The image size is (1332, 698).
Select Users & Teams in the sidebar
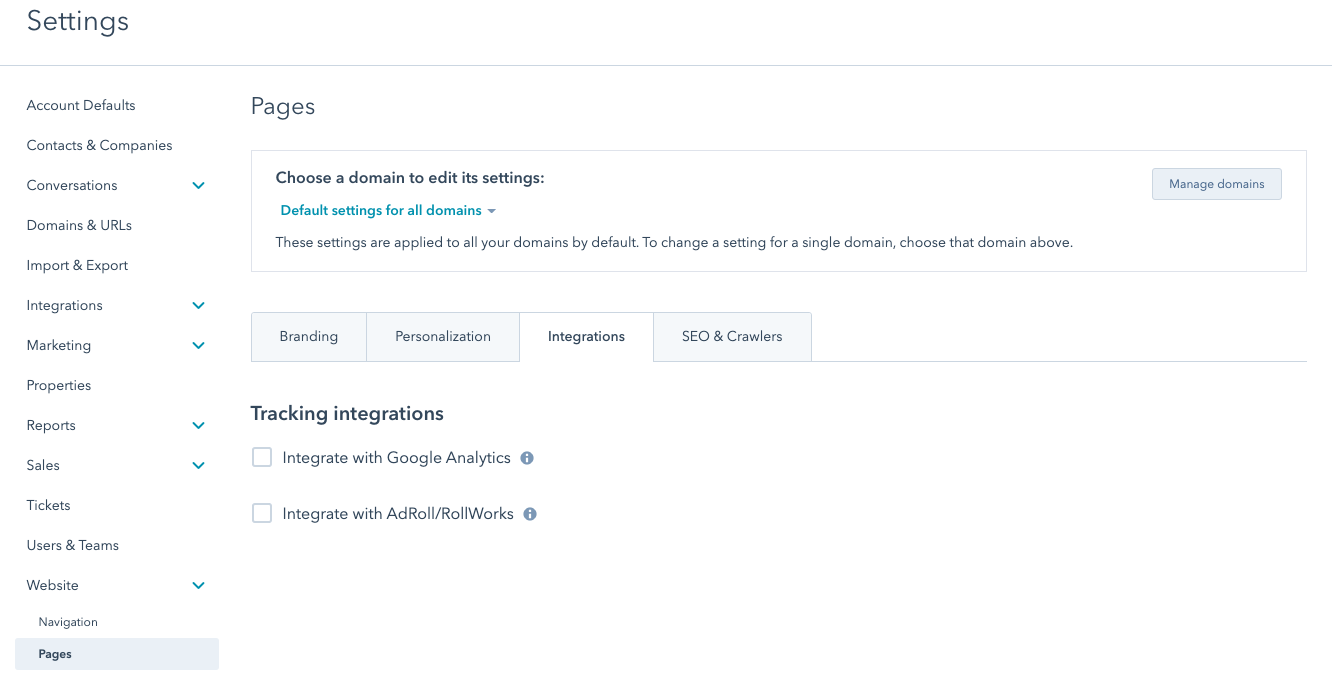[72, 545]
